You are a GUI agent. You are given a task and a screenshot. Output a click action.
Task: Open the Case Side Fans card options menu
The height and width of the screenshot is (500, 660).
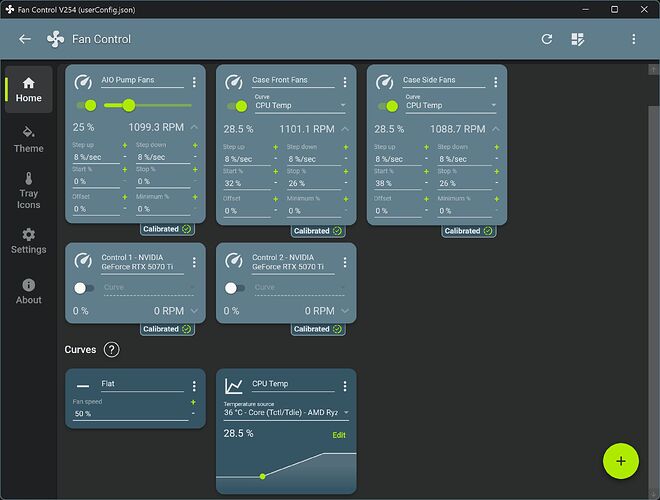(496, 82)
